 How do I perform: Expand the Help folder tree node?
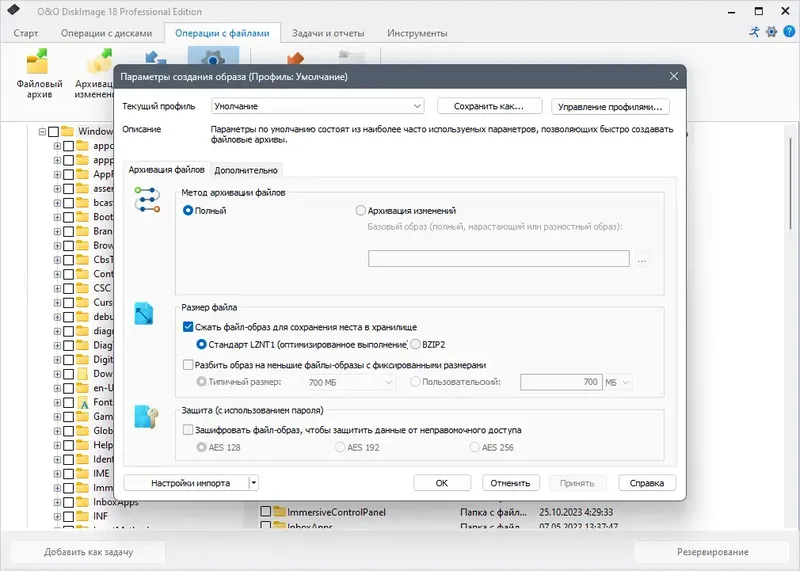57,445
